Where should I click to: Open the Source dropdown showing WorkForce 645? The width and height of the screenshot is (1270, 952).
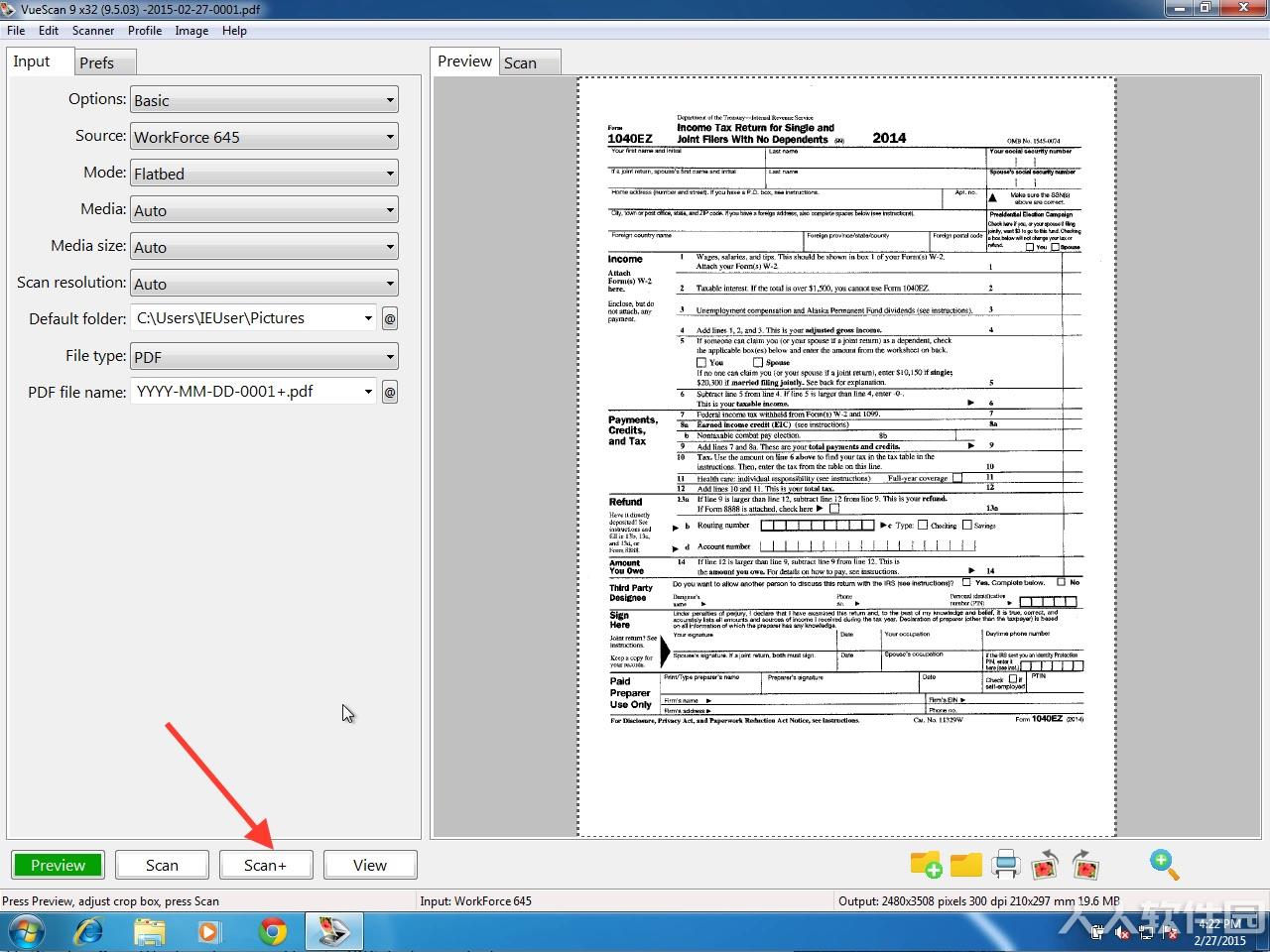pyautogui.click(x=264, y=137)
